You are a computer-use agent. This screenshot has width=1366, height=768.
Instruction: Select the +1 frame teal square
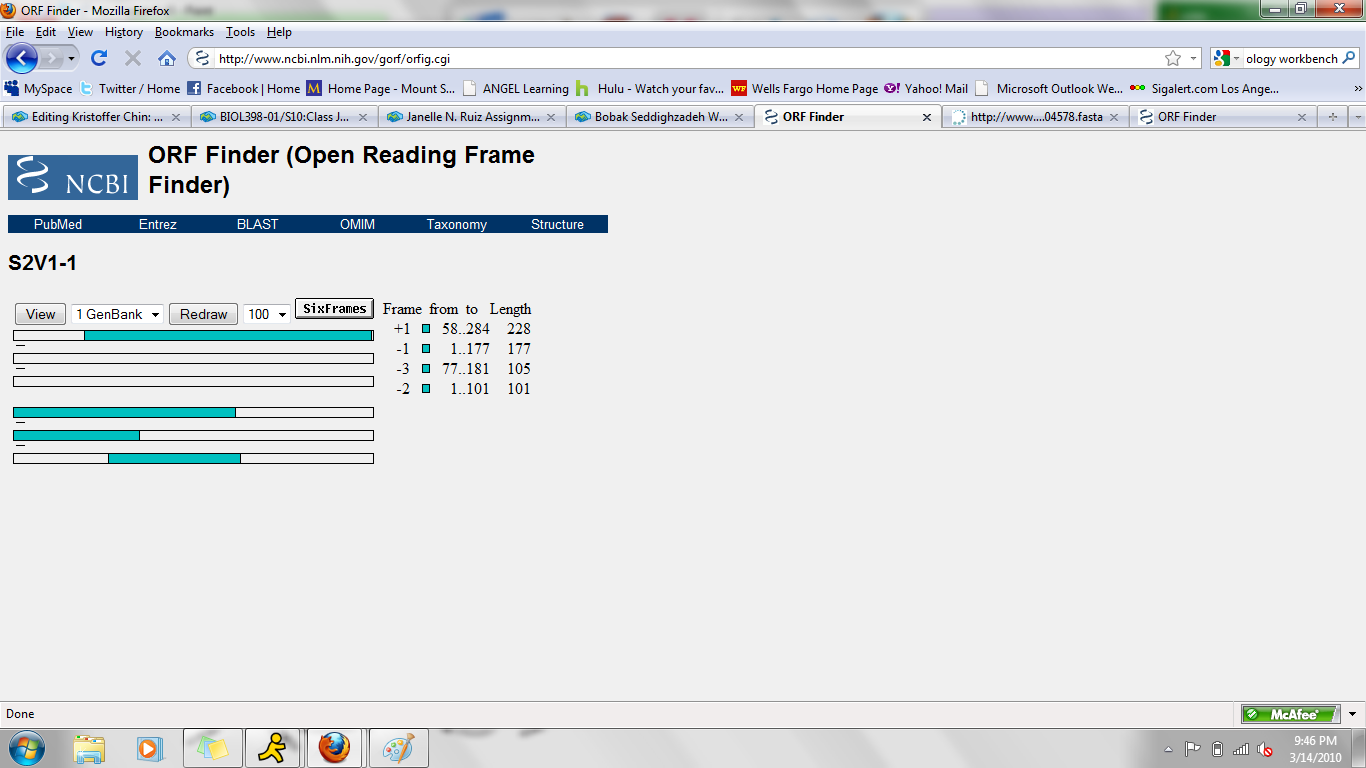point(426,329)
